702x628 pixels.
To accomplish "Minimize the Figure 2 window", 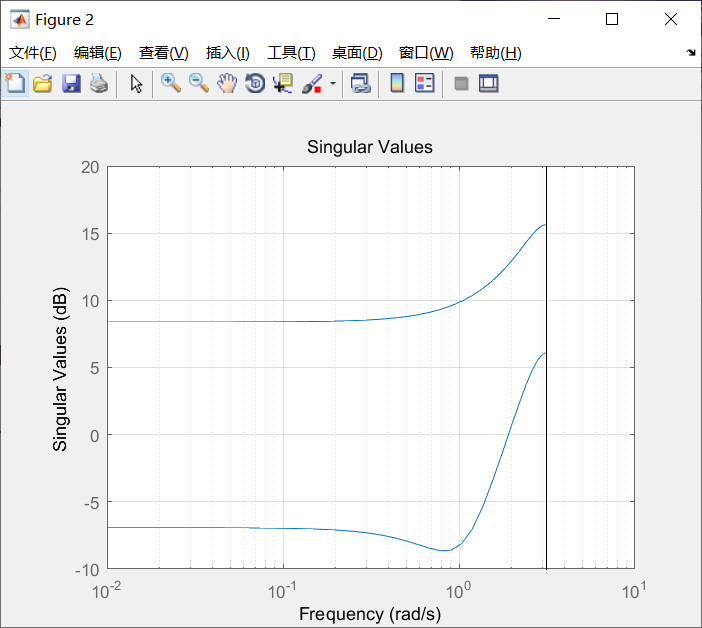I will 554,19.
